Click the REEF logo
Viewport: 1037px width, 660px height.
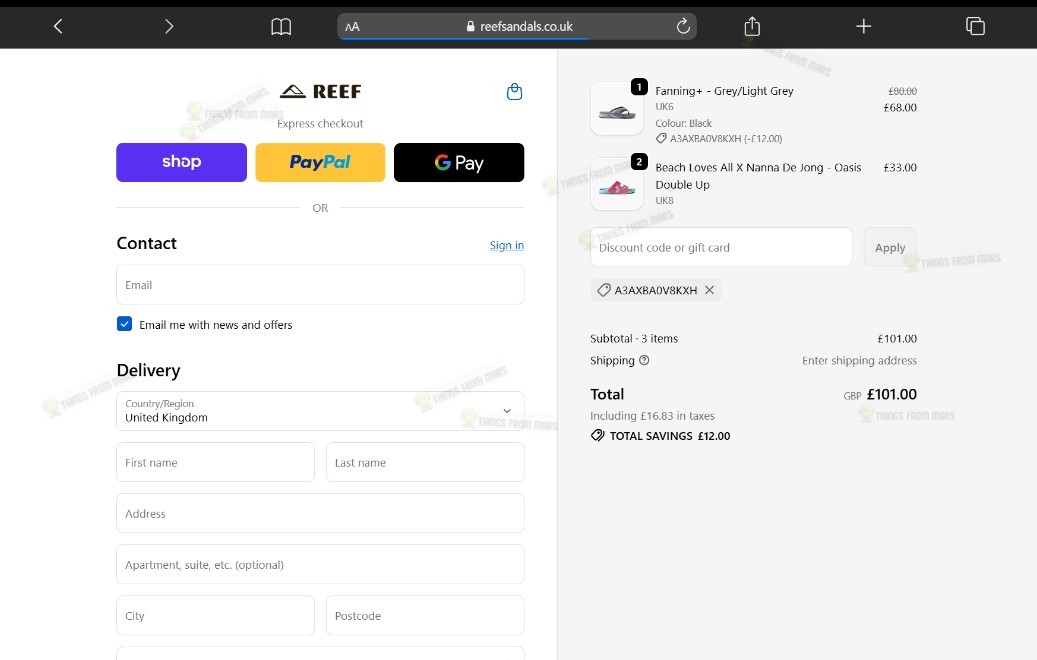321,91
